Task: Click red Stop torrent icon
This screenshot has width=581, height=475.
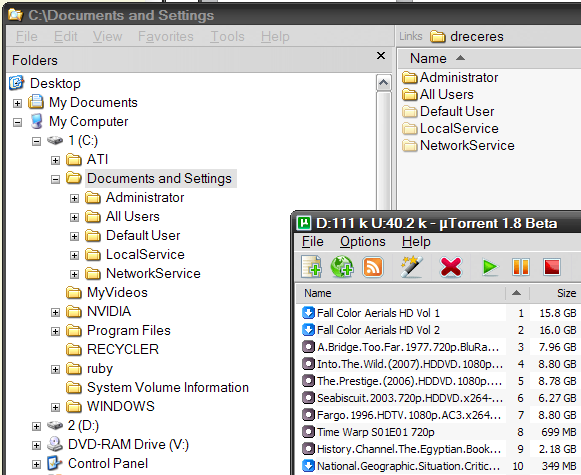Action: pos(551,267)
